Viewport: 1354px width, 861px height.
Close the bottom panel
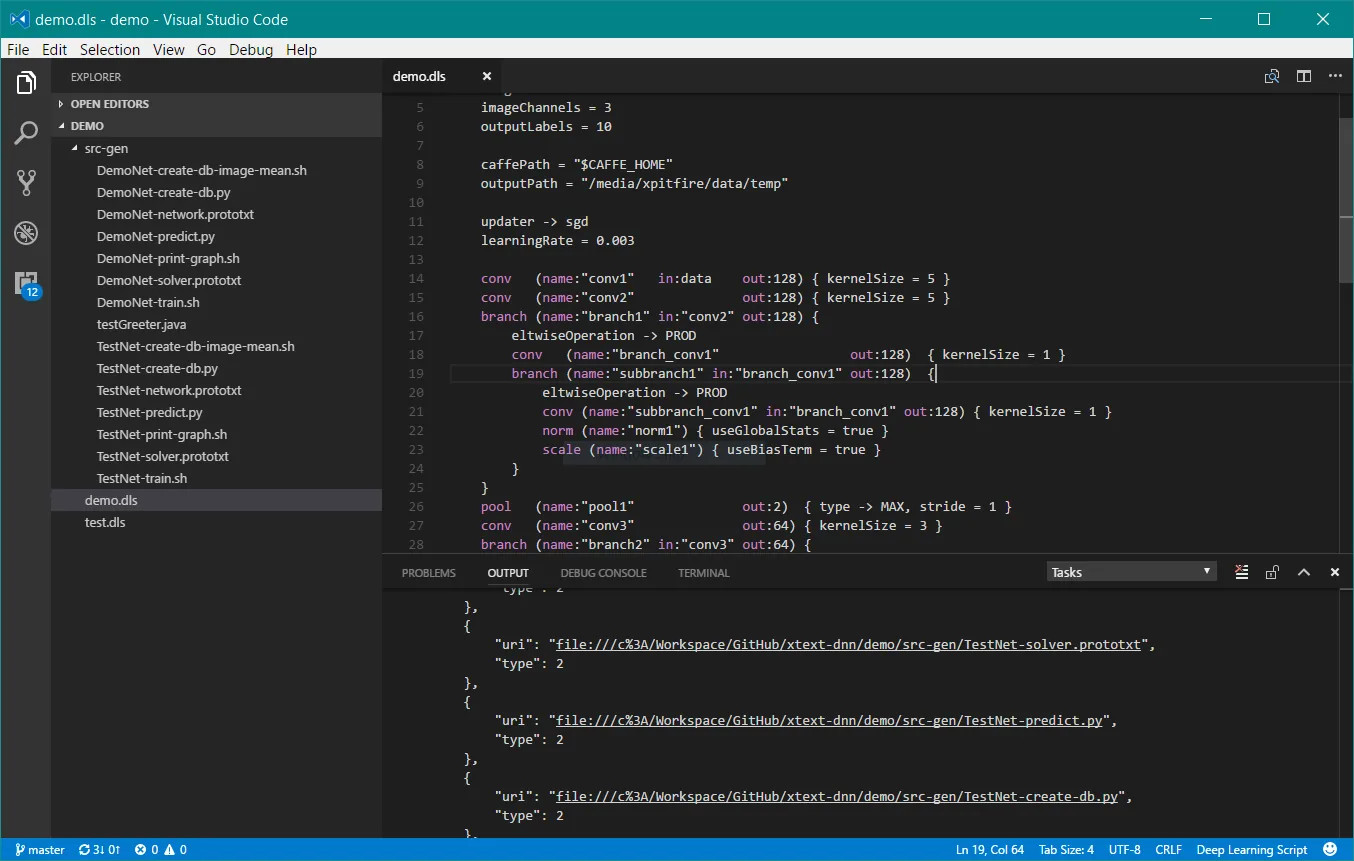[1335, 572]
